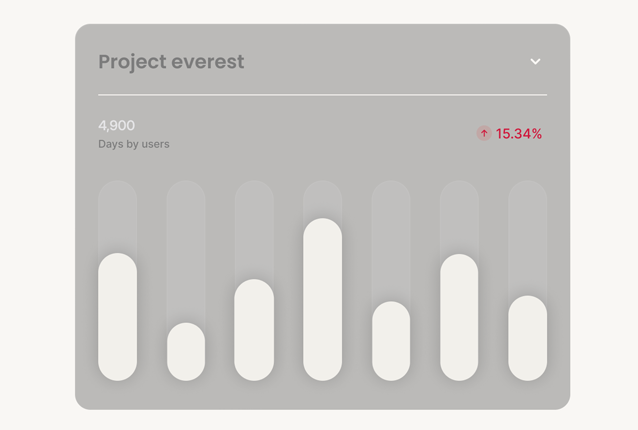Click the Days by users label

click(134, 144)
